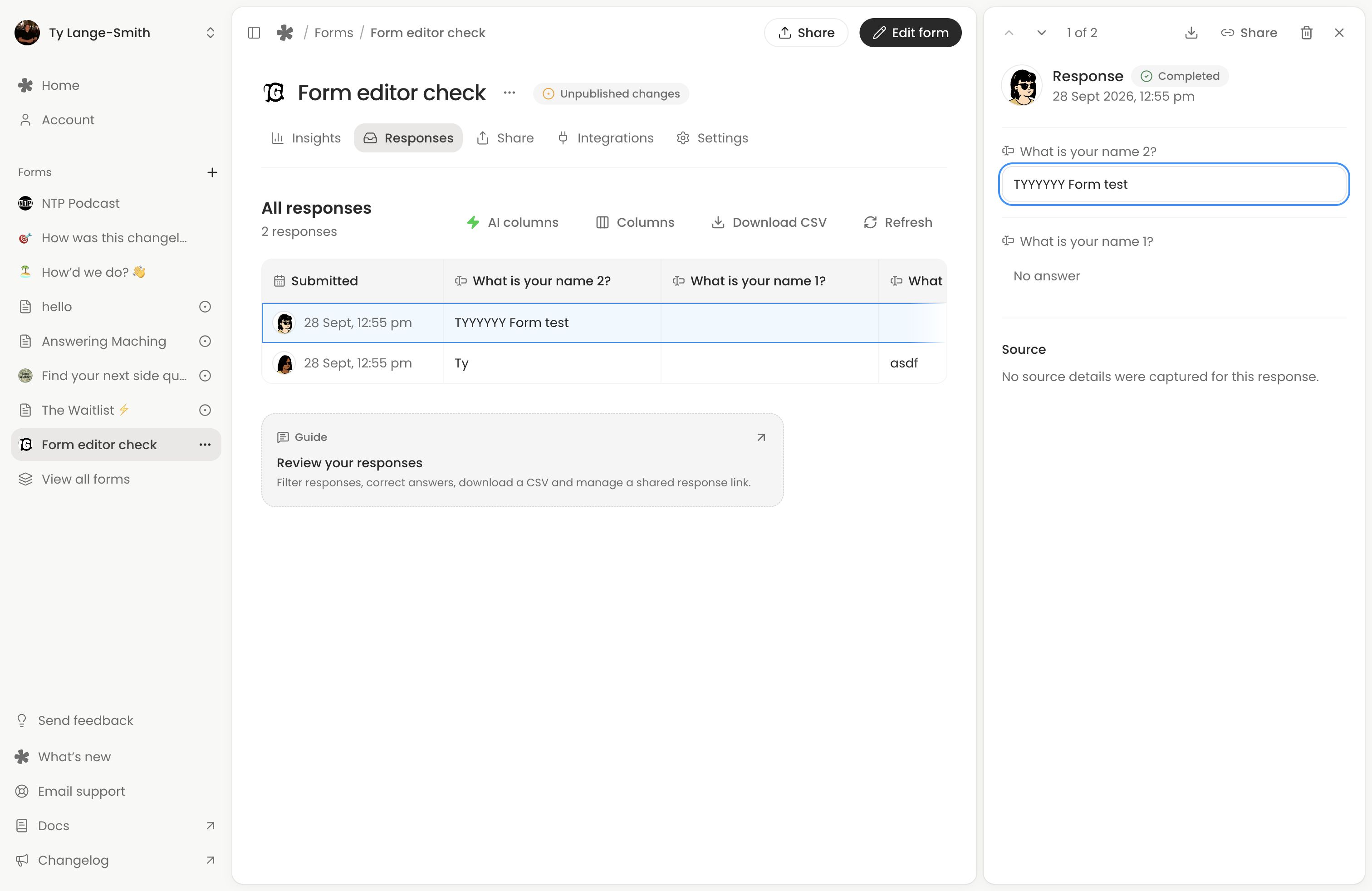Click the asterisk logo in breadcrumb
This screenshot has height=891, width=1372.
pos(285,33)
